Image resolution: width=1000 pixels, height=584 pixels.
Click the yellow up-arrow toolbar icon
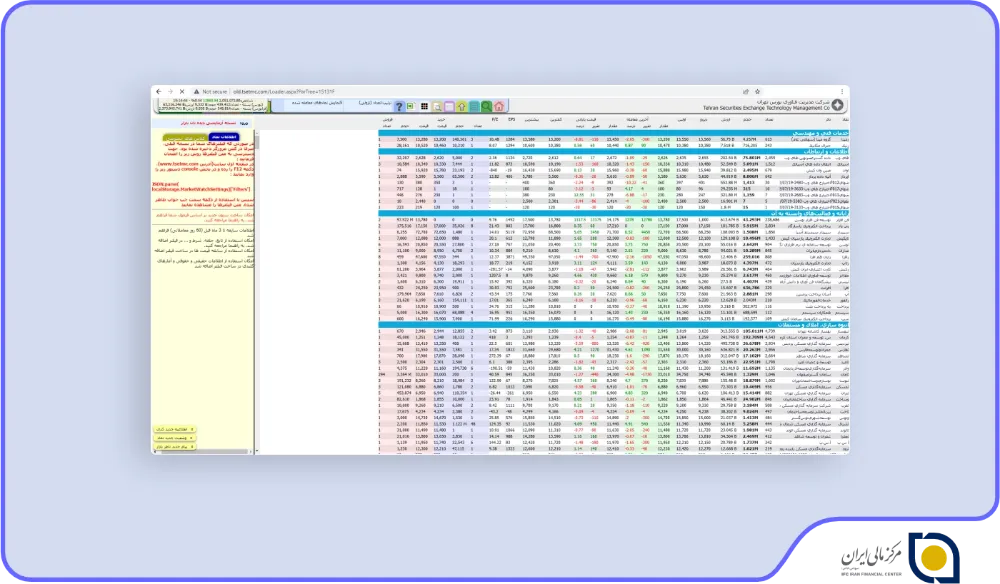[x=462, y=106]
